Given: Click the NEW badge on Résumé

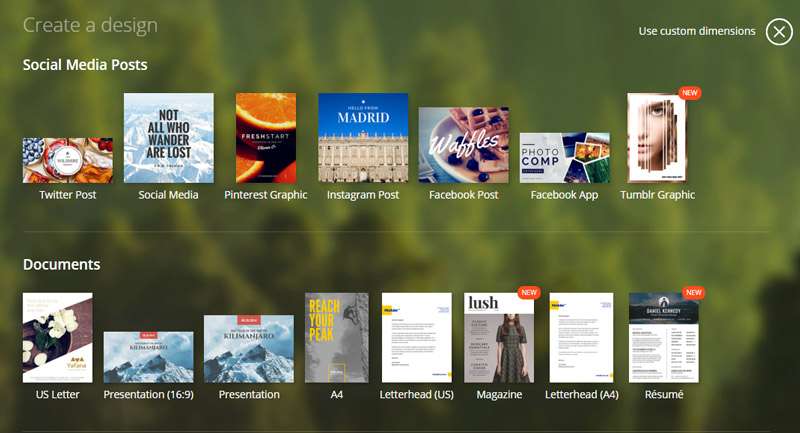Looking at the screenshot, I should pyautogui.click(x=694, y=293).
